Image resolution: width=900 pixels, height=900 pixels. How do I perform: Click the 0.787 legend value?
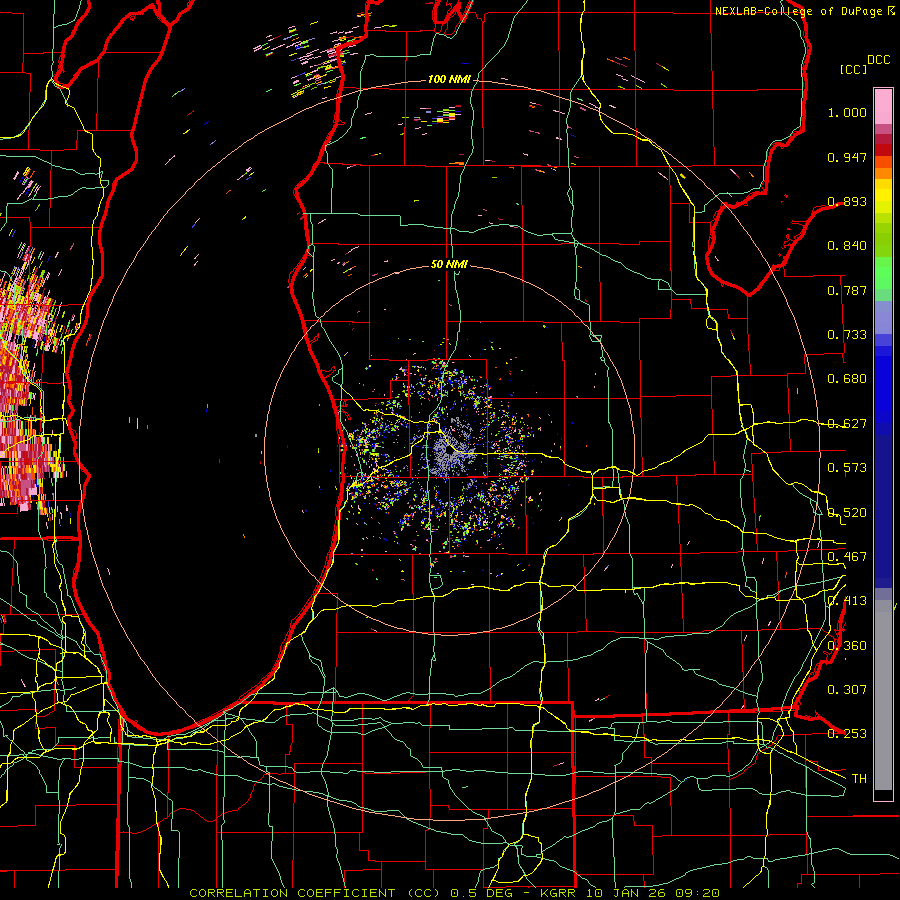(847, 290)
